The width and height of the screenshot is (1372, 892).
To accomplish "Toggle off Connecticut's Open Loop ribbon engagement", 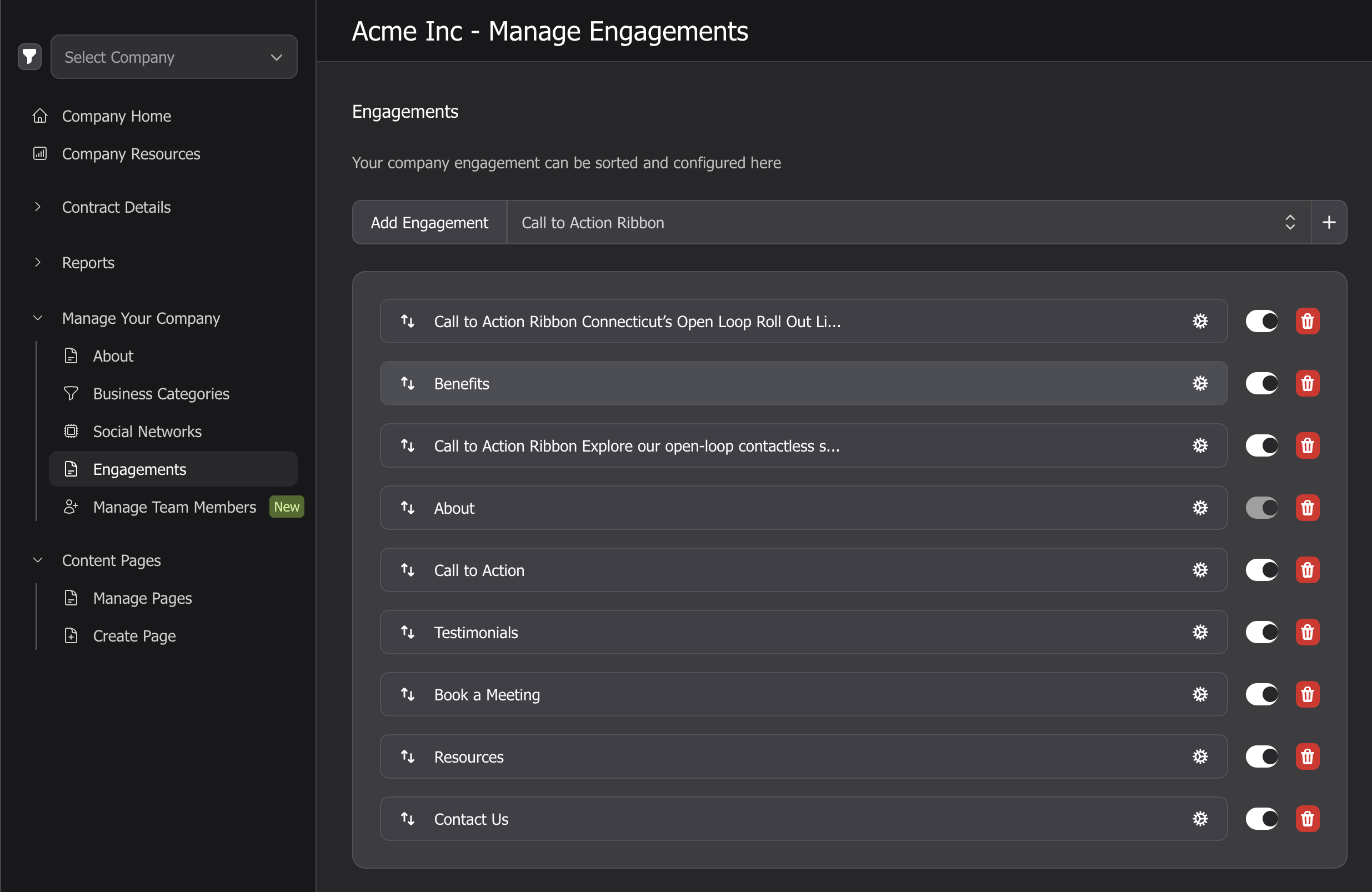I will 1261,321.
